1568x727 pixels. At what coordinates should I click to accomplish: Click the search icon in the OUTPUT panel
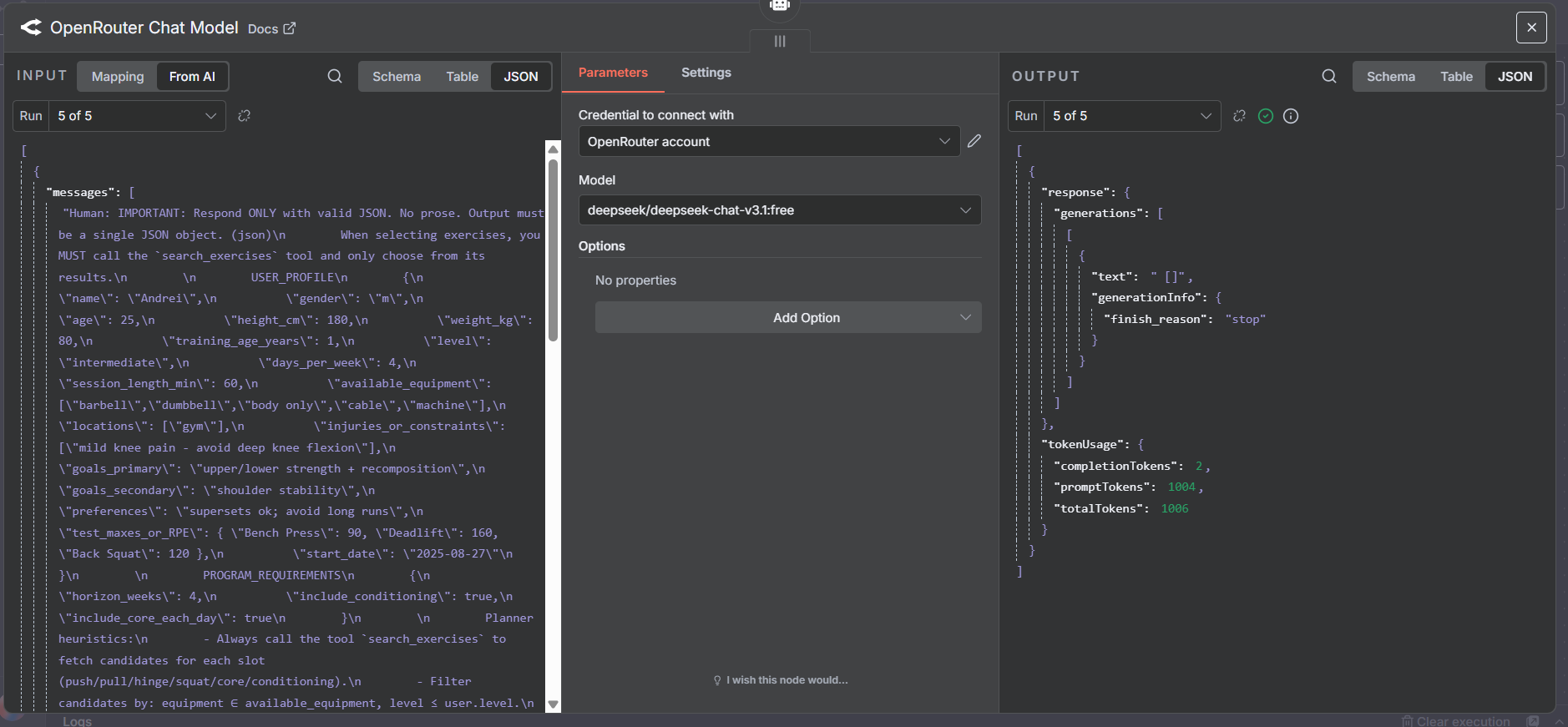[x=1329, y=76]
